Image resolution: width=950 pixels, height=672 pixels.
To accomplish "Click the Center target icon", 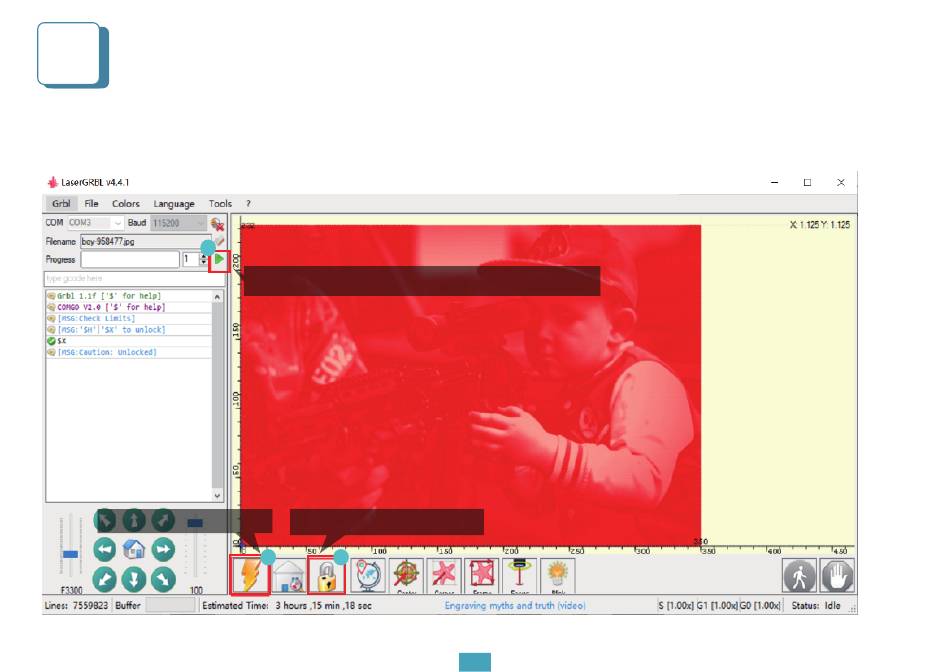I will pyautogui.click(x=406, y=577).
